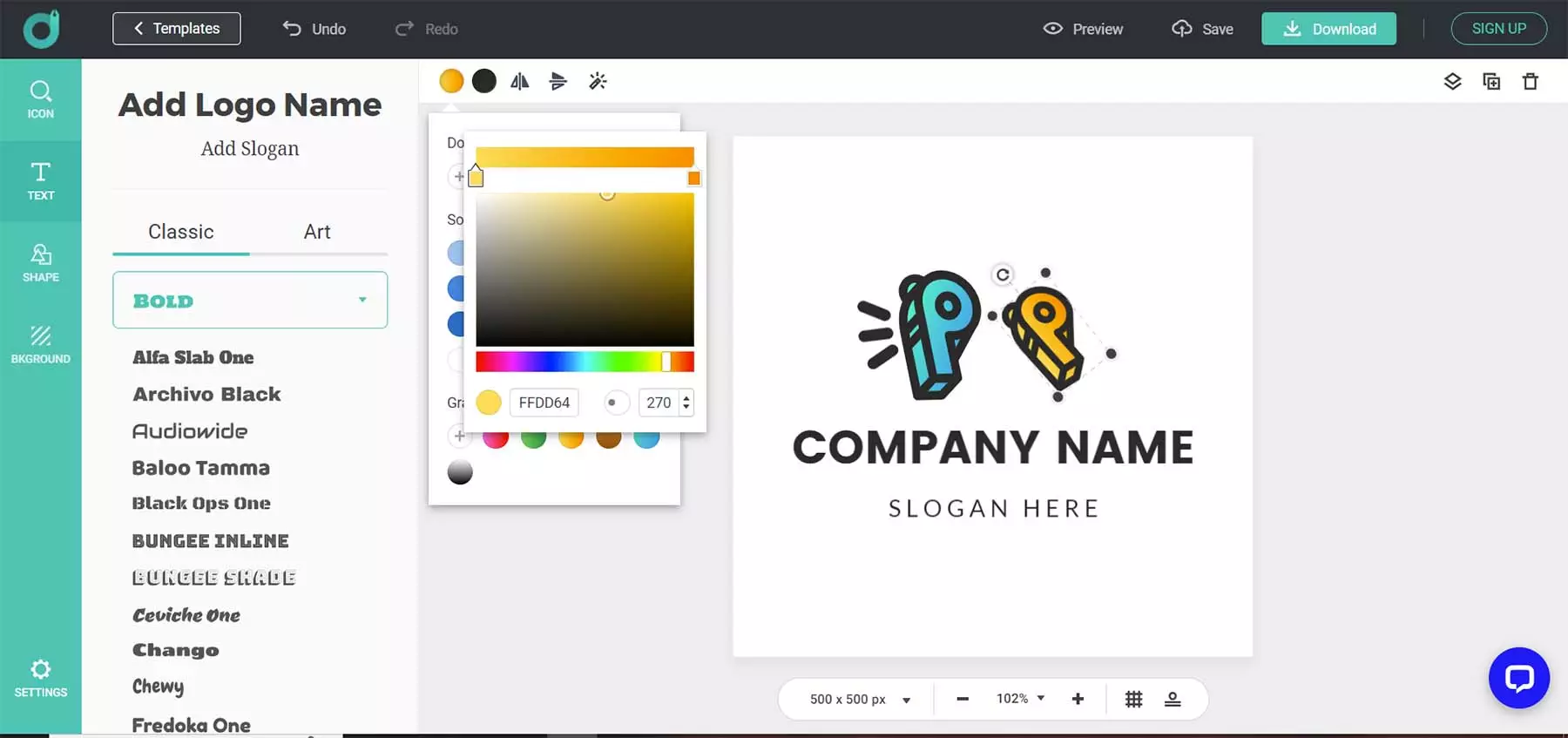Choose the Chango font
The height and width of the screenshot is (738, 1568).
(176, 650)
